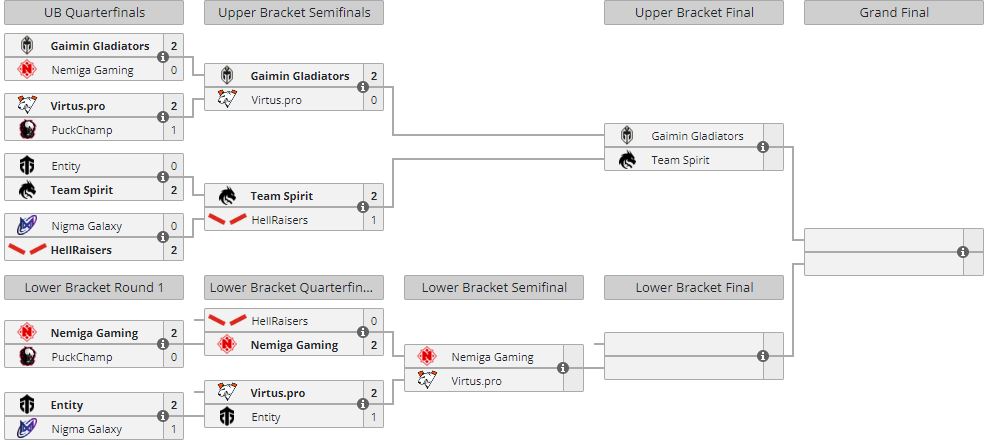The image size is (986, 445).
Task: Show match info for Team Spirit vs HellRaisers
Action: pyautogui.click(x=363, y=208)
